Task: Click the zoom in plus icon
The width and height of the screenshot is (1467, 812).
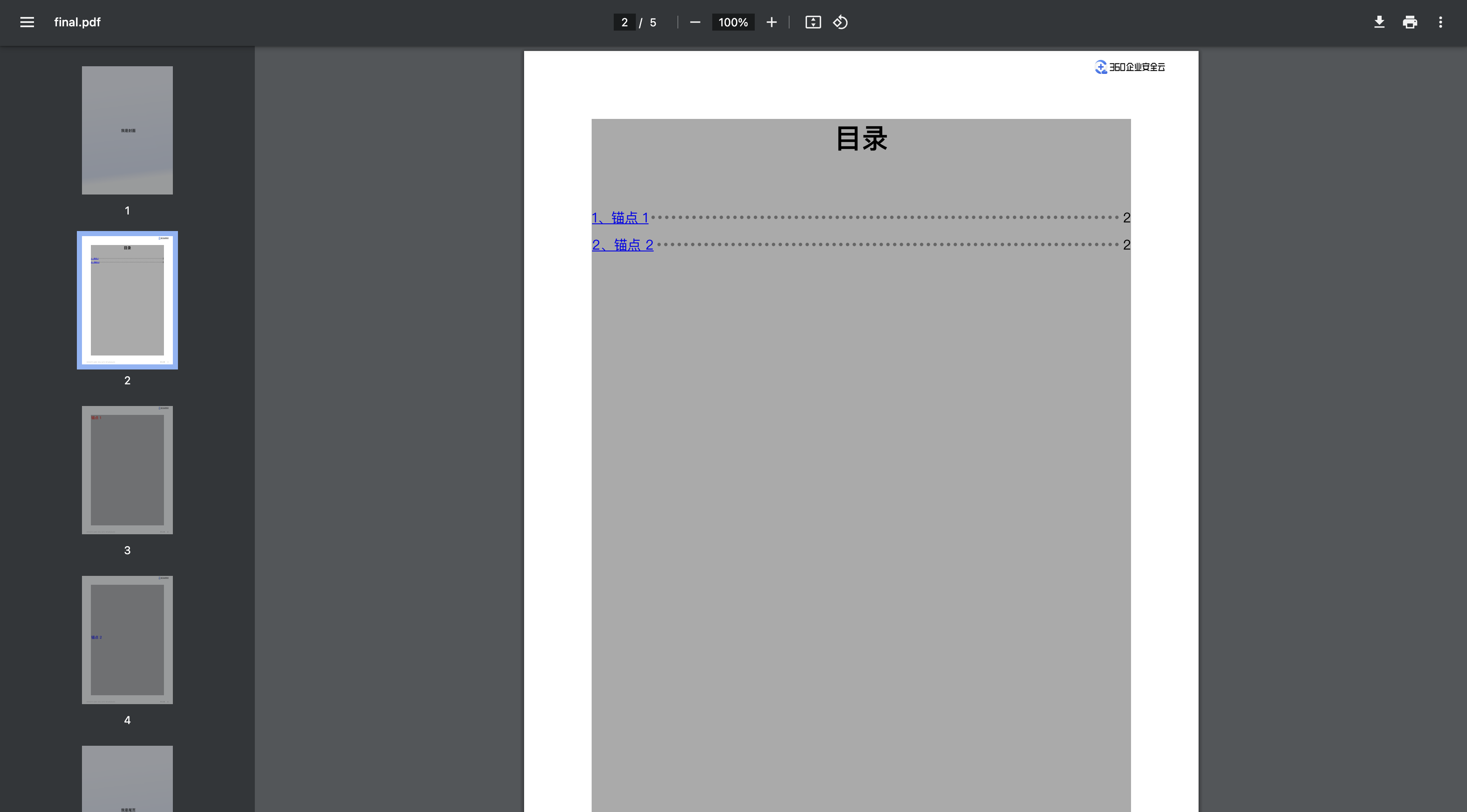Action: pyautogui.click(x=771, y=22)
